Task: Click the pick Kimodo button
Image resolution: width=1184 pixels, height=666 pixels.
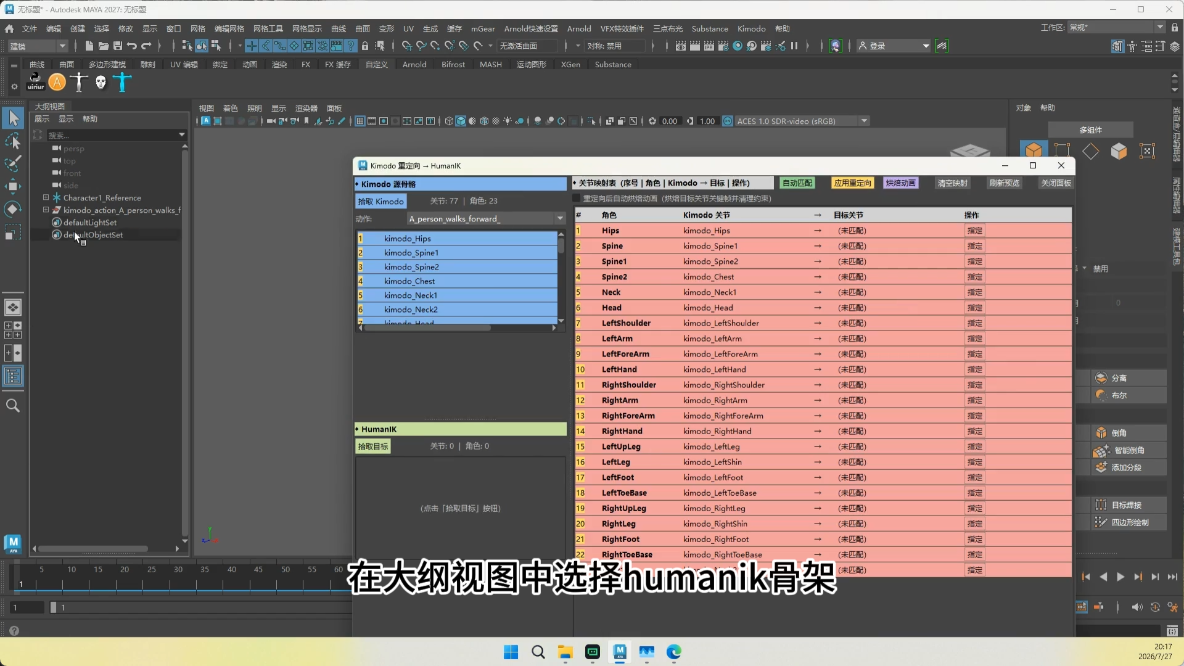Action: [381, 202]
